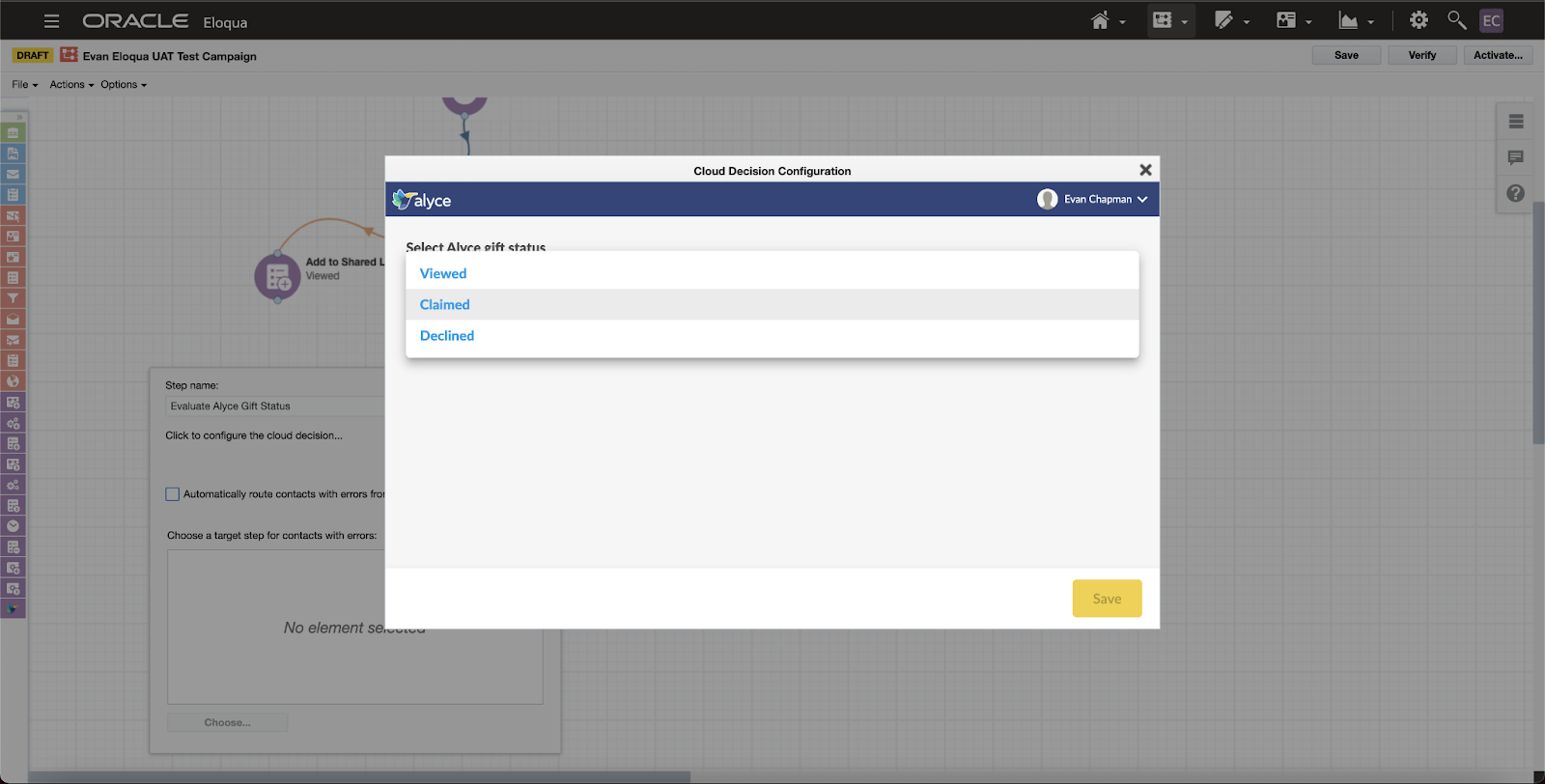This screenshot has width=1545, height=784.
Task: Click the canvas horizontal scrollbar
Action: 359,777
